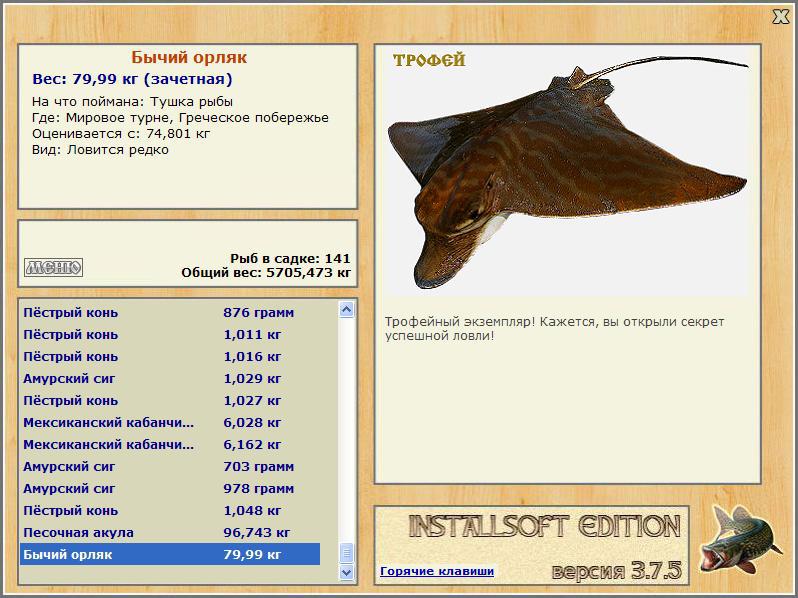Select Пёстрый конь 1,011 кг entry
The image size is (798, 598).
point(170,334)
